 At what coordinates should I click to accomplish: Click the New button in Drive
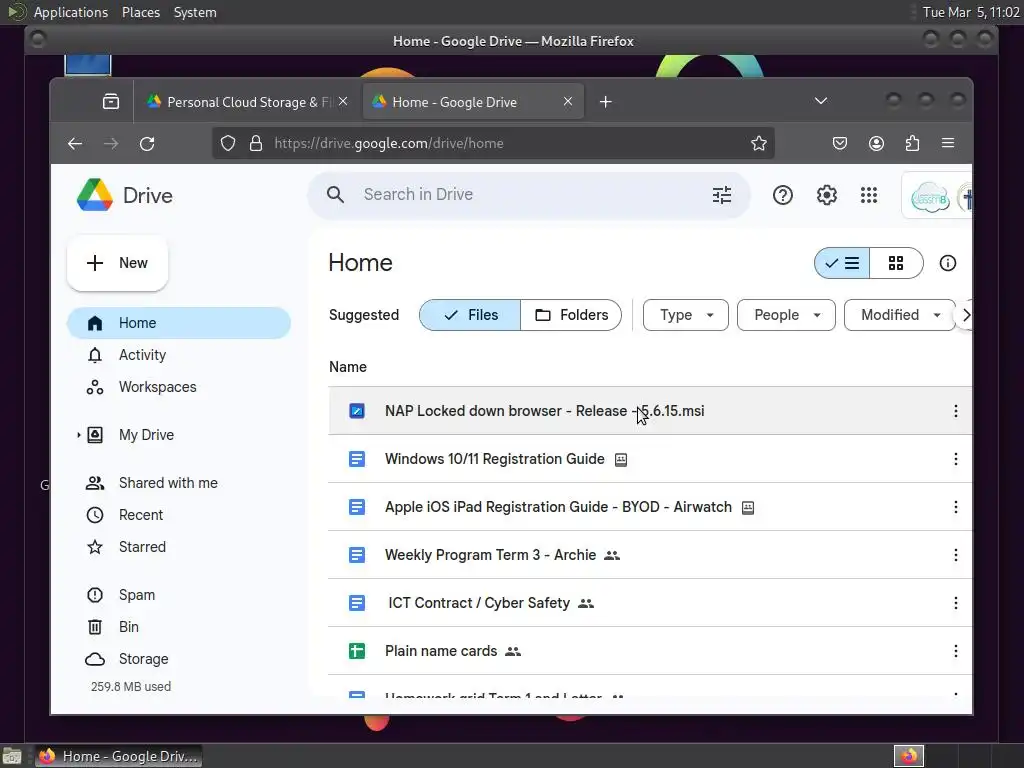[x=118, y=263]
